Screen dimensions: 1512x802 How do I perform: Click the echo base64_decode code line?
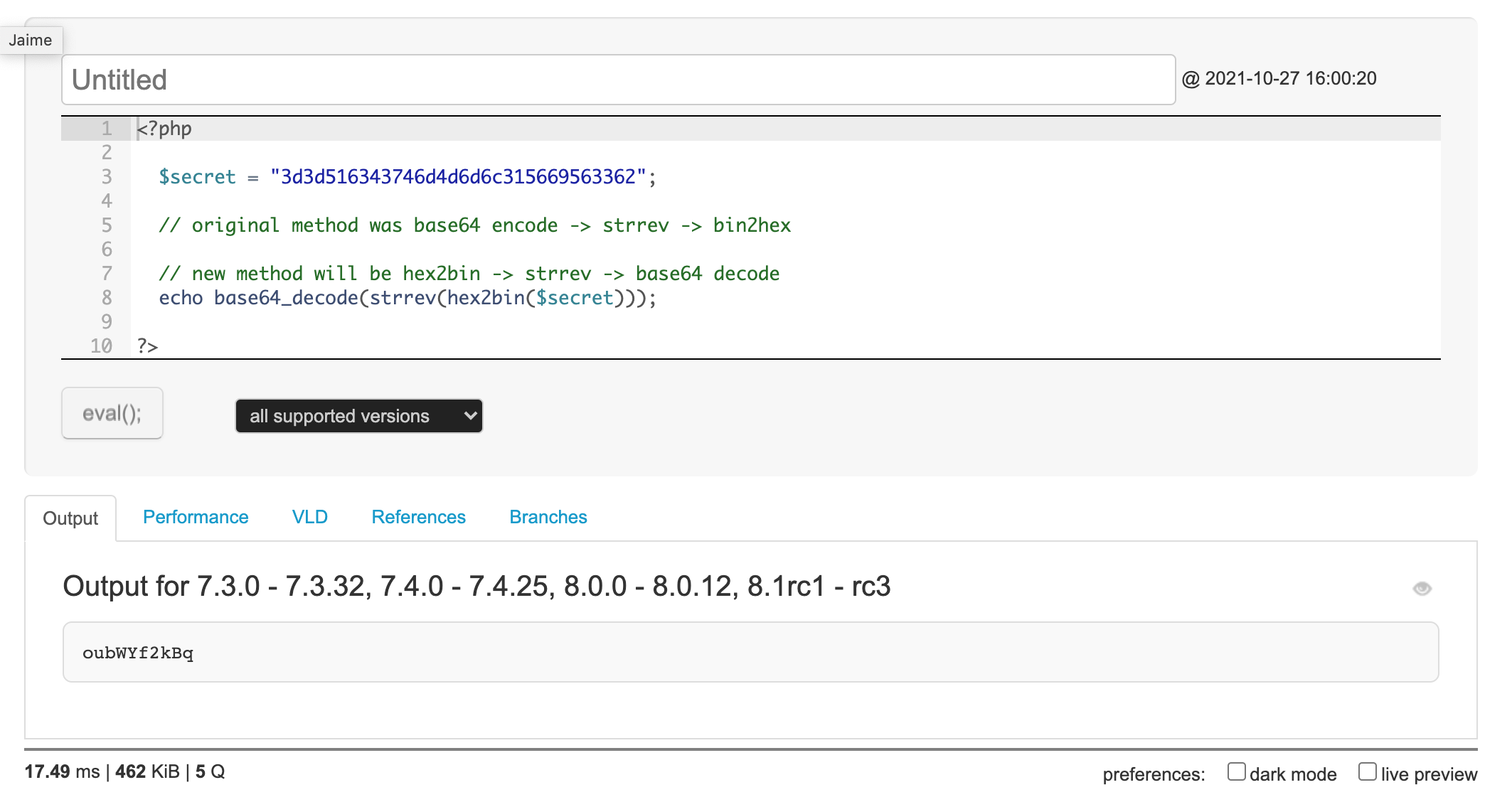click(x=407, y=298)
